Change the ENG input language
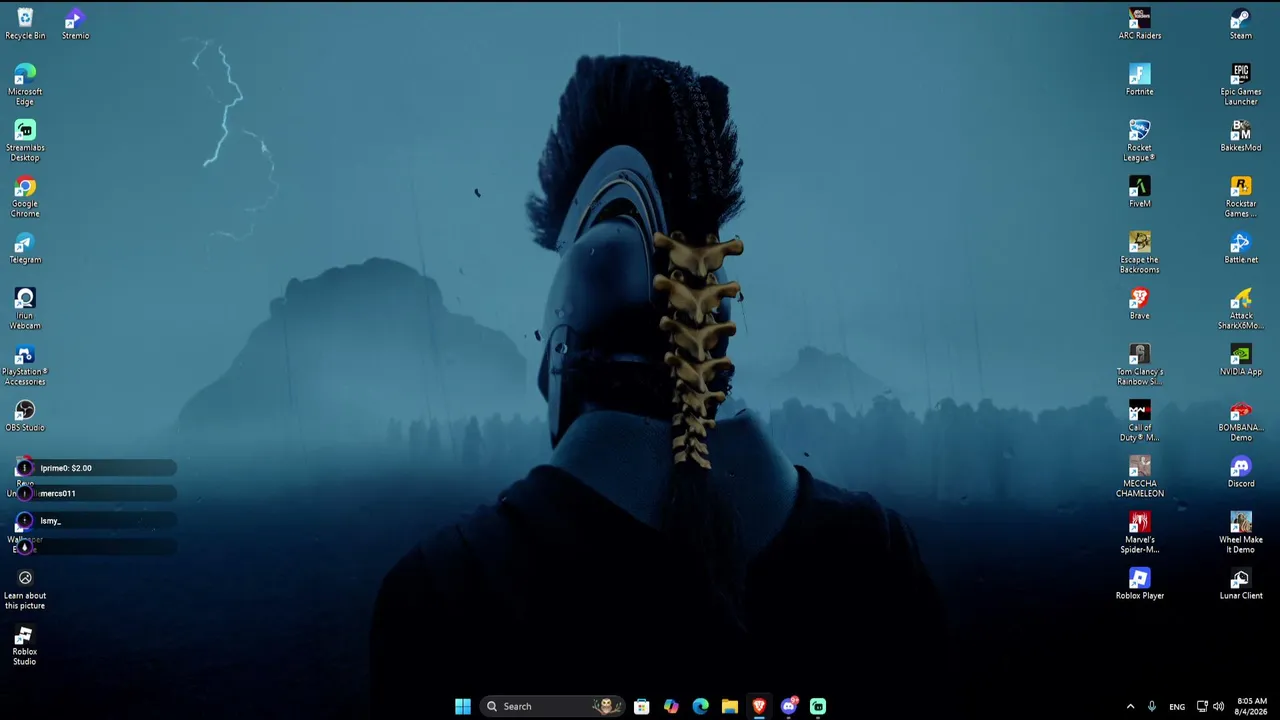Image resolution: width=1280 pixels, height=720 pixels. [1177, 706]
